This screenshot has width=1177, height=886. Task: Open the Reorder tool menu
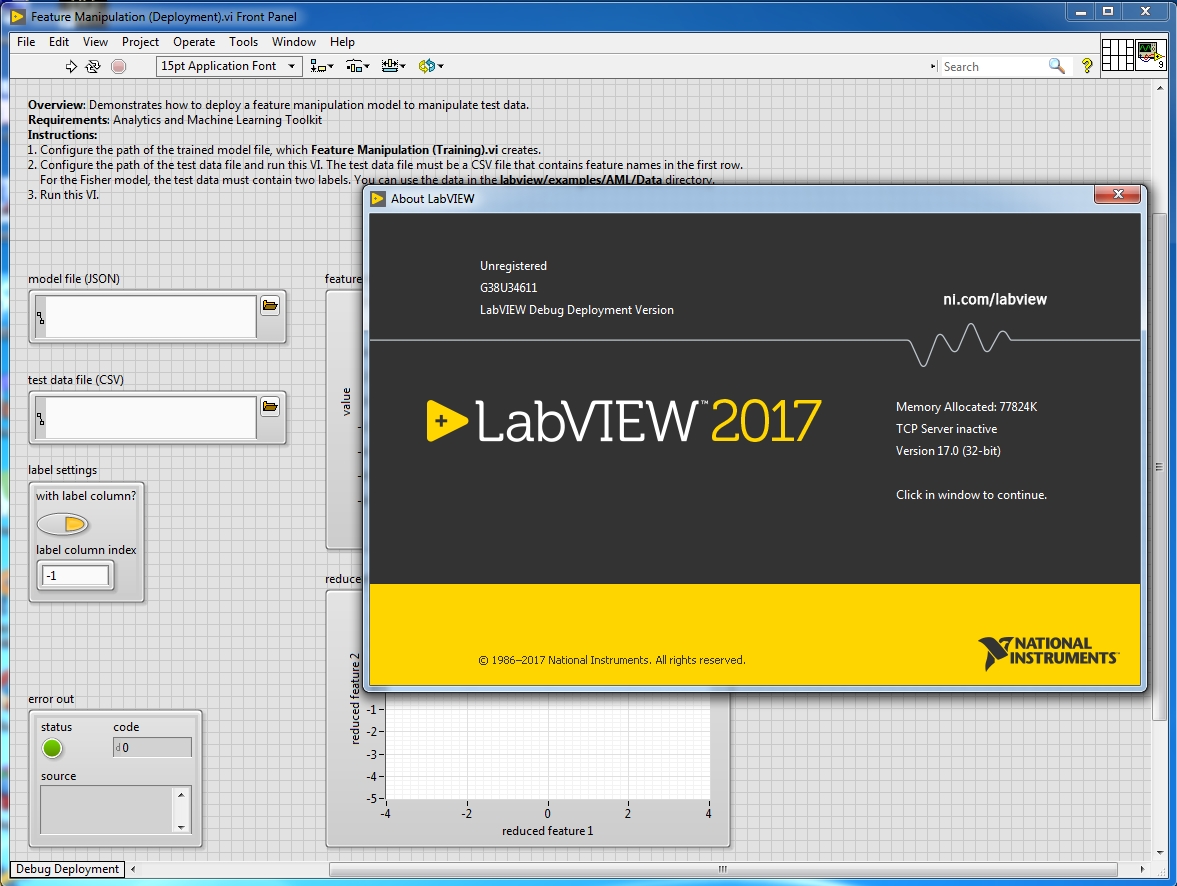click(x=431, y=66)
